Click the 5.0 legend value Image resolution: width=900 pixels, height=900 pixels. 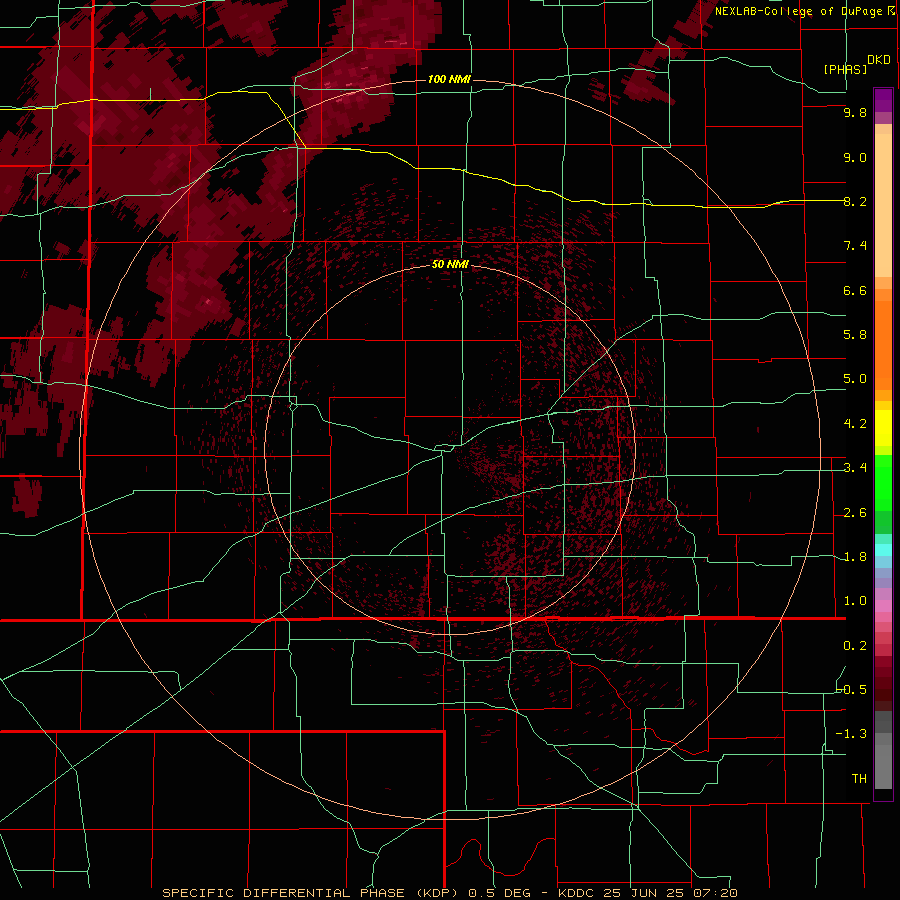tap(855, 379)
